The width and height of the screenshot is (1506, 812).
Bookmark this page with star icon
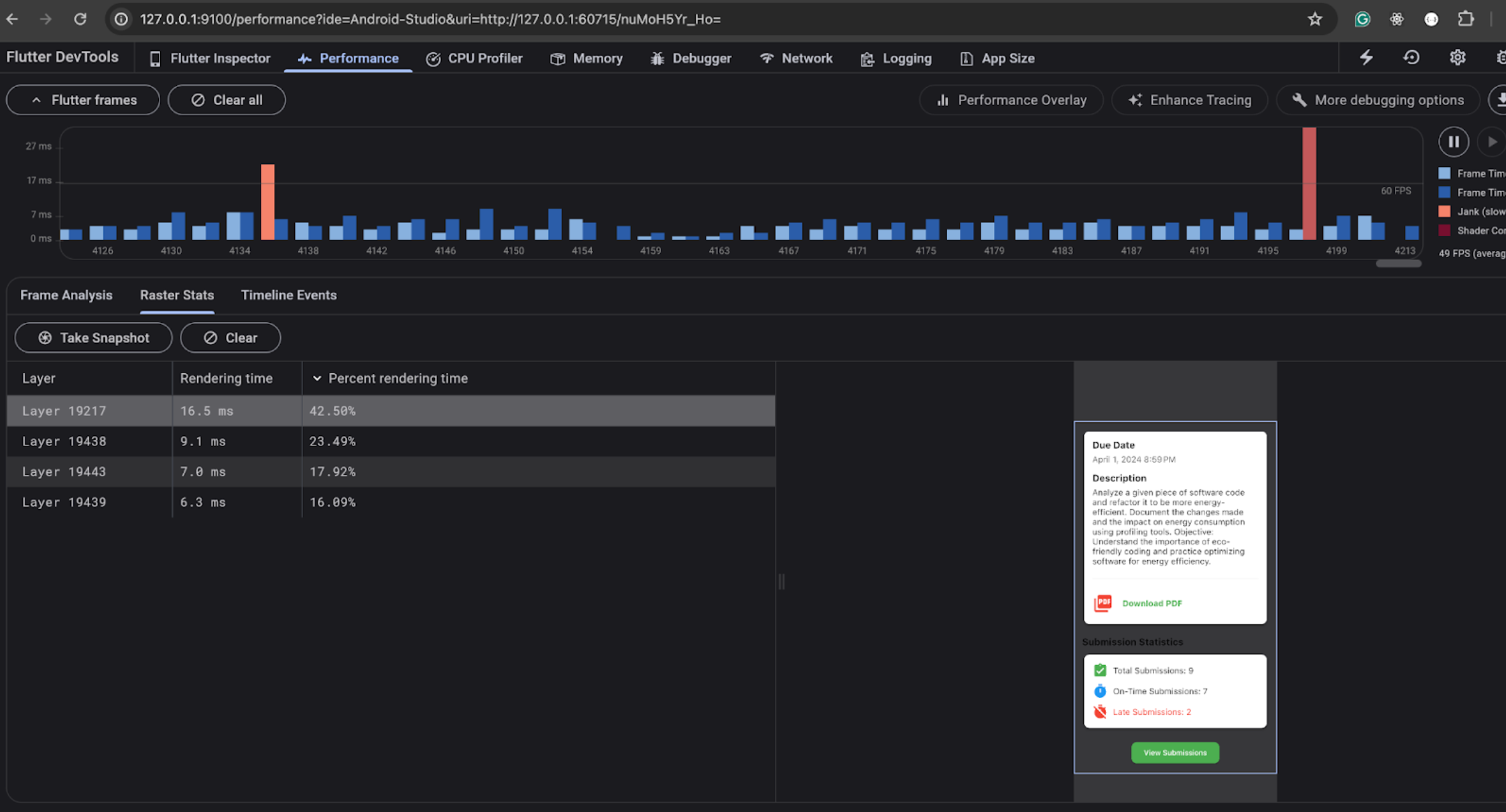pyautogui.click(x=1315, y=19)
